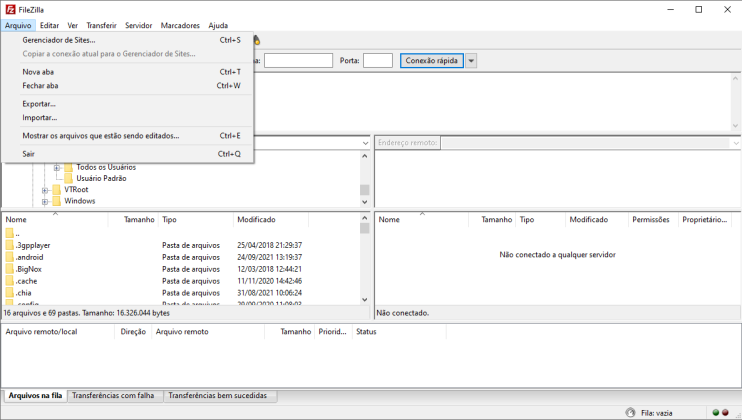Click the queue Arquivo remoto/local column header
The height and width of the screenshot is (420, 742).
tap(58, 332)
